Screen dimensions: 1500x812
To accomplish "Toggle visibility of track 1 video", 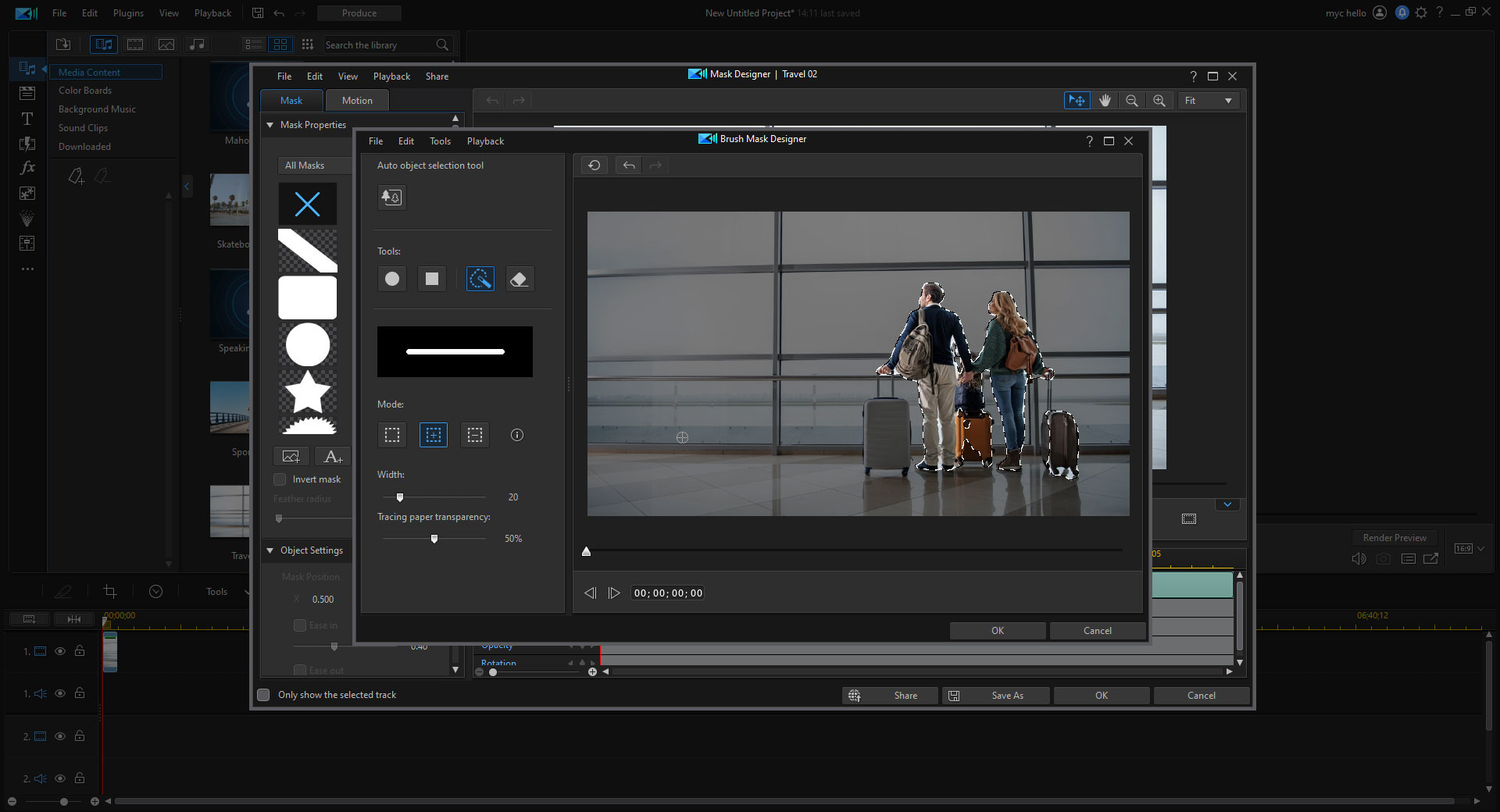I will (x=60, y=651).
